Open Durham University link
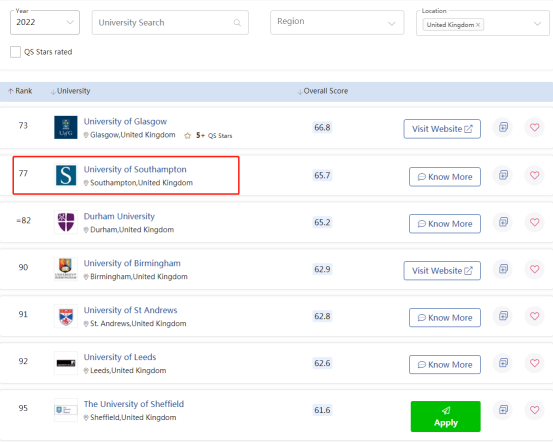 [x=119, y=216]
